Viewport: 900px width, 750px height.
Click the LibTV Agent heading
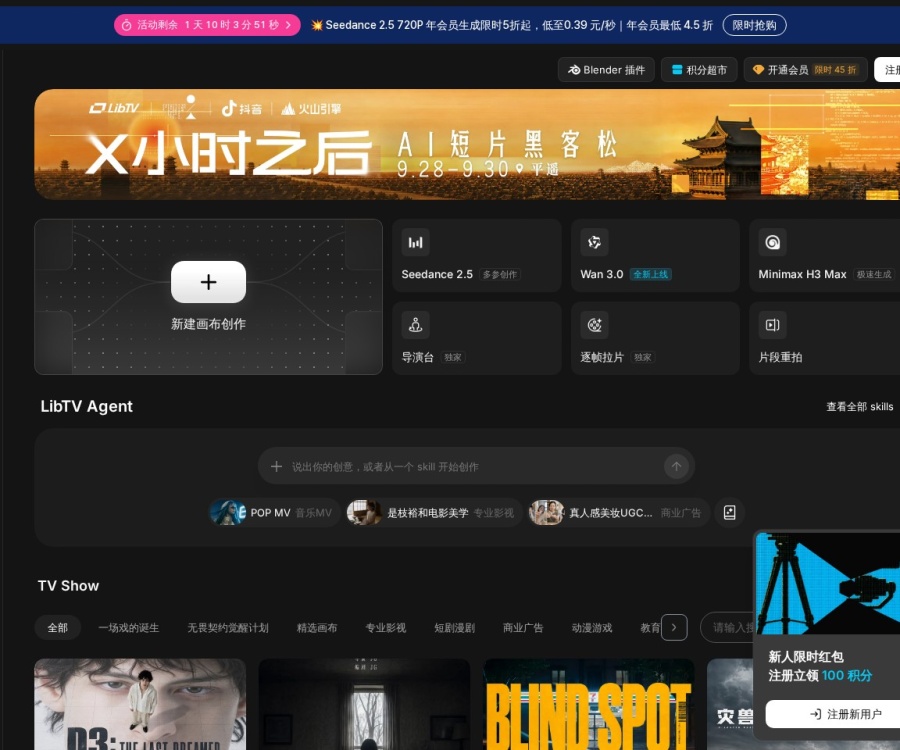[x=87, y=407]
